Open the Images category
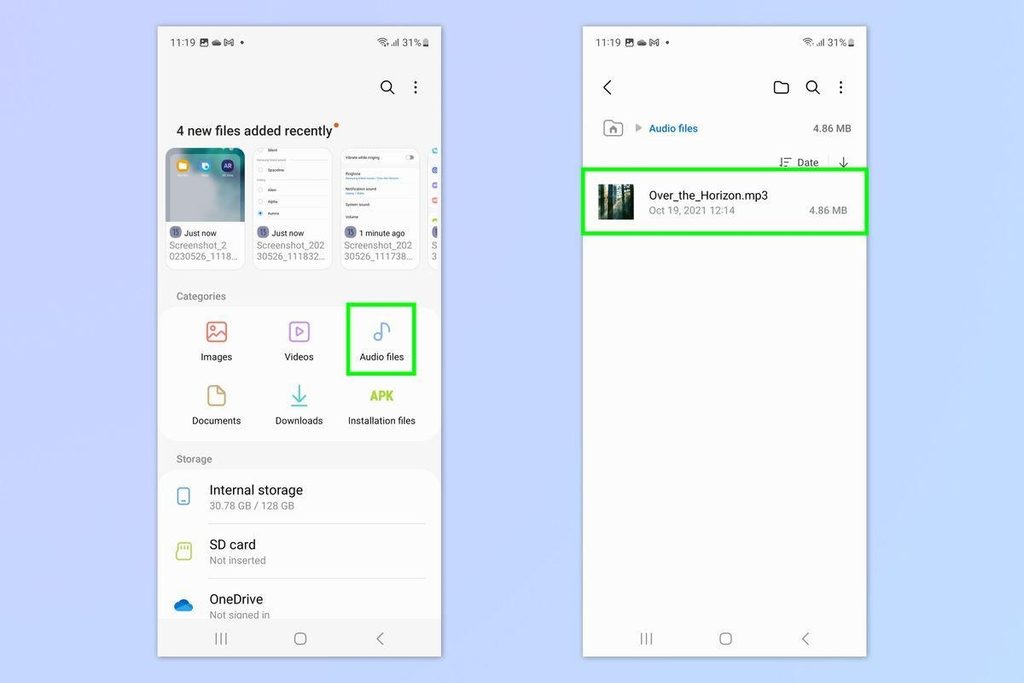Screen dimensions: 1024x683 (216, 341)
